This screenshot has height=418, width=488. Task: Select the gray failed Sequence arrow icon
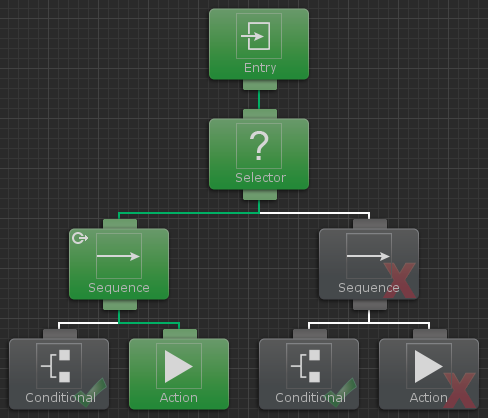coord(369,256)
